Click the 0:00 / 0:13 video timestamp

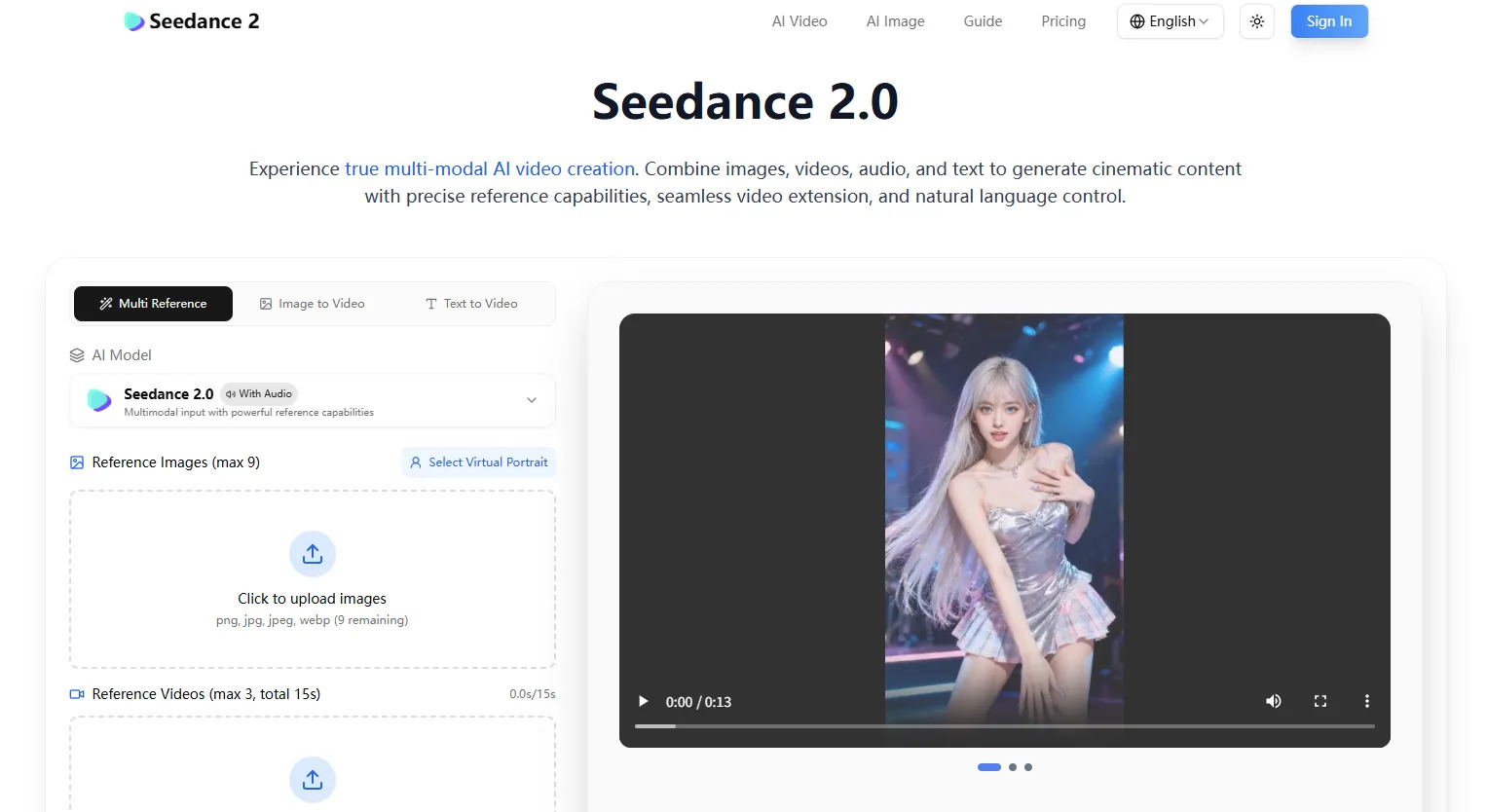[698, 702]
